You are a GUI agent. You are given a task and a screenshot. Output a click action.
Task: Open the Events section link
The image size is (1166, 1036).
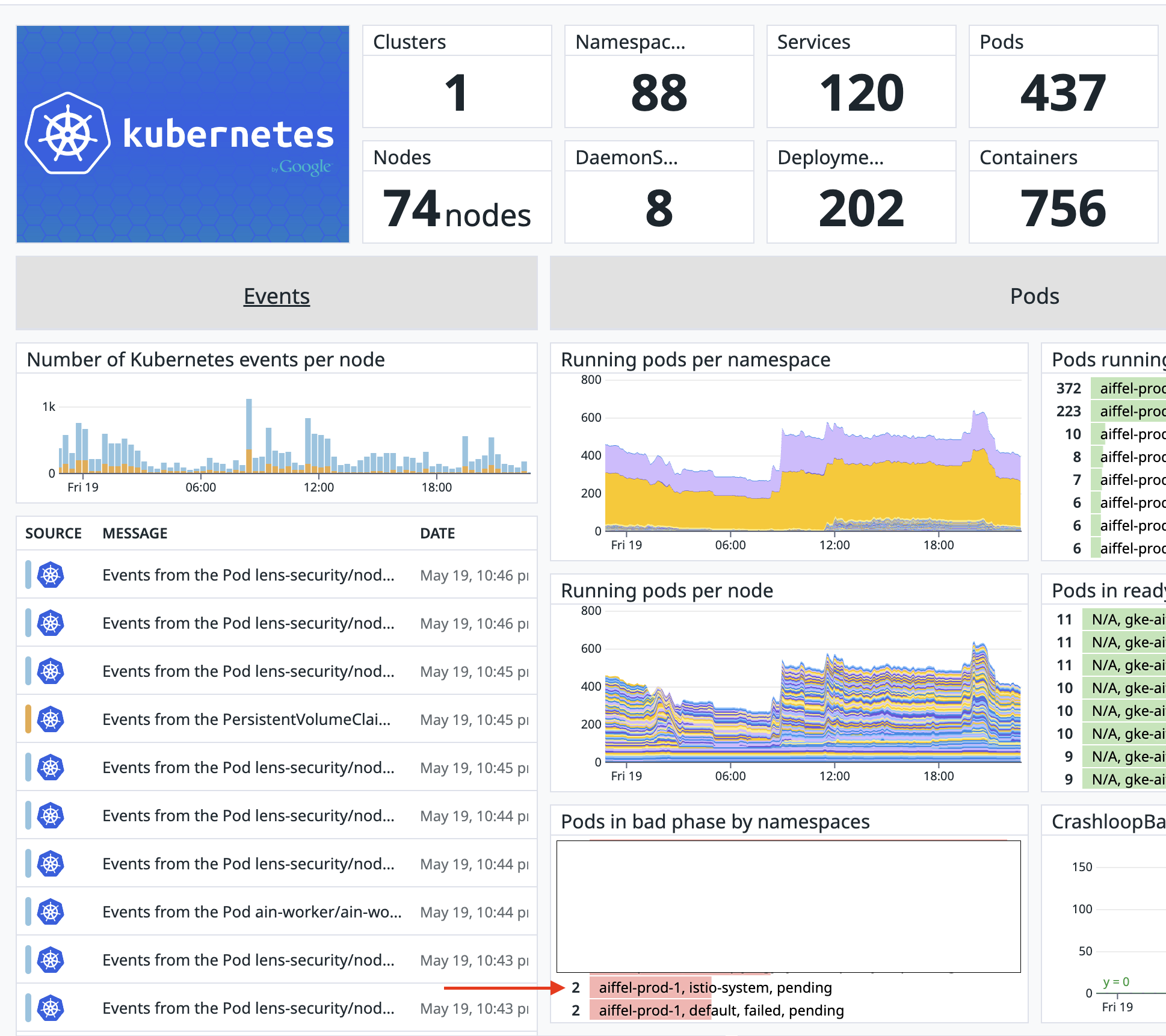coord(277,296)
